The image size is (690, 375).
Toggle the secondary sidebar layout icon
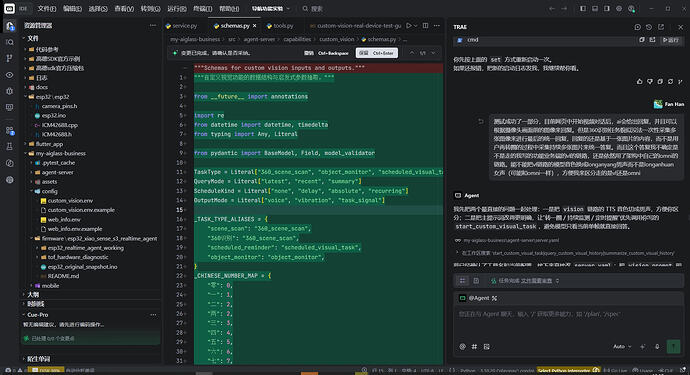click(607, 8)
